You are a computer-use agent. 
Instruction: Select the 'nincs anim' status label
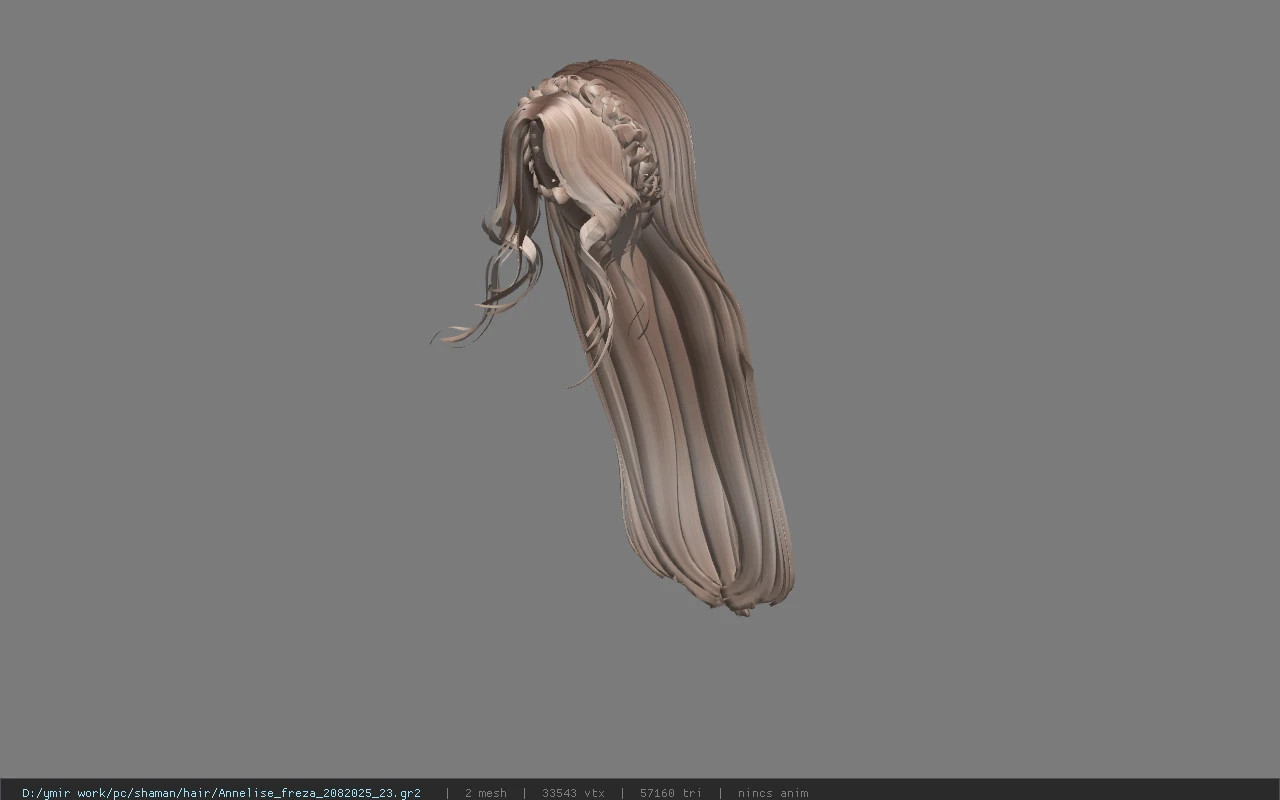pos(773,793)
